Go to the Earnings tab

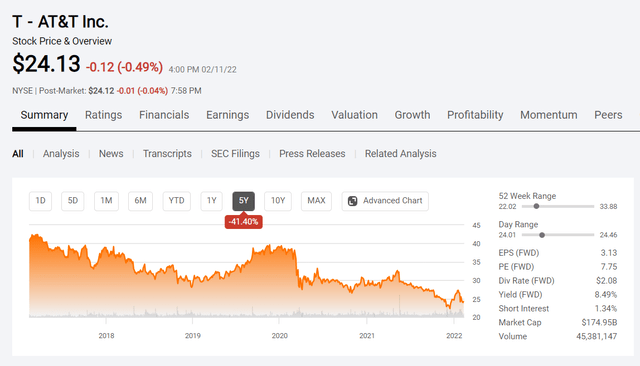tap(227, 115)
